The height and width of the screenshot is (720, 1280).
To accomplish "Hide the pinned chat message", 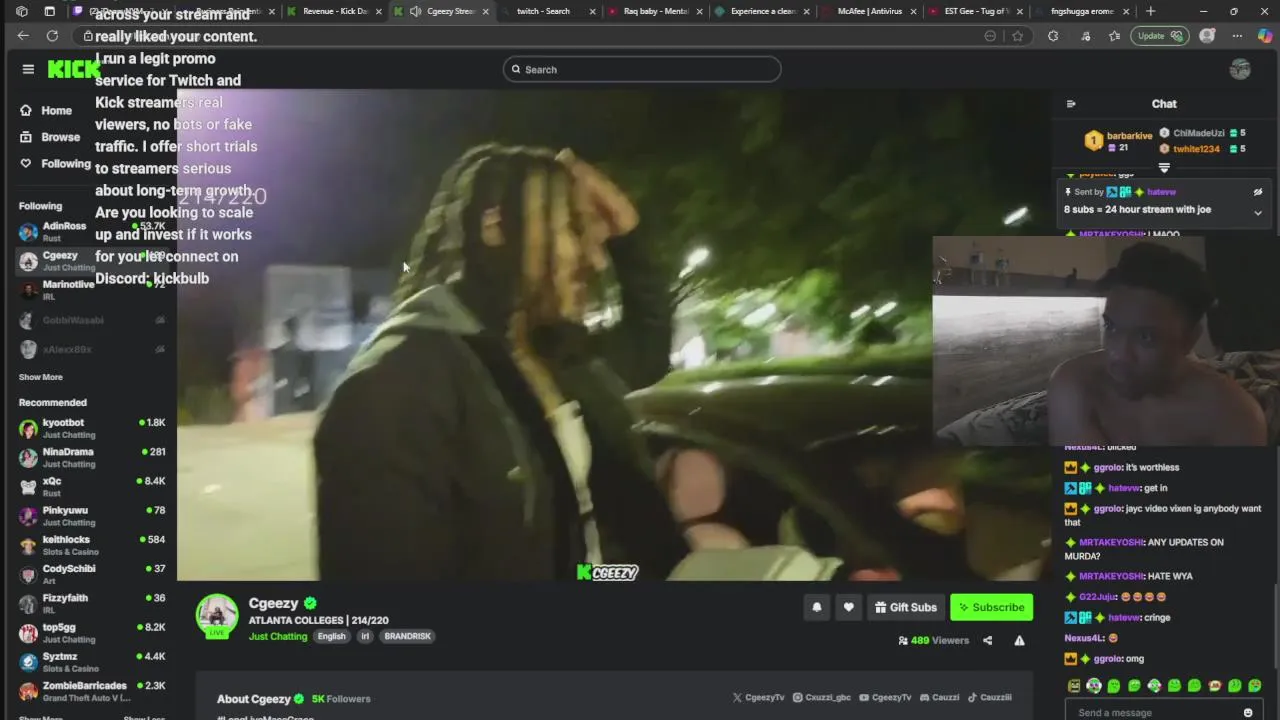I will [x=1258, y=192].
